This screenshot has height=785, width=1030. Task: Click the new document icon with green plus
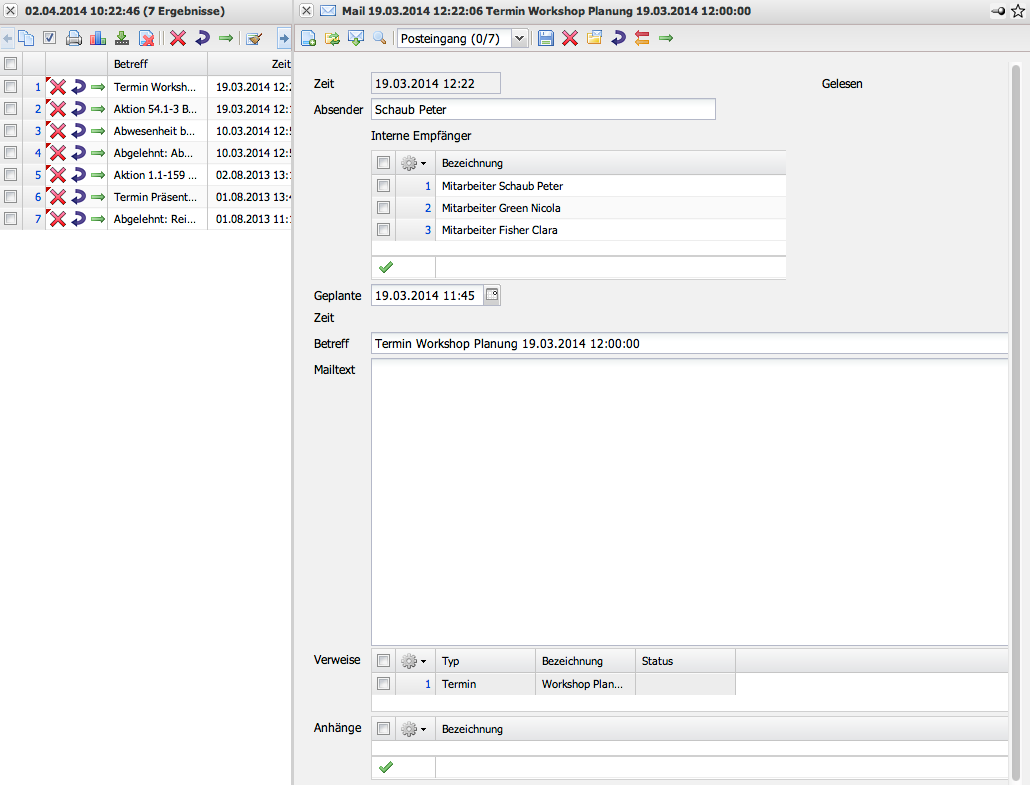[309, 38]
